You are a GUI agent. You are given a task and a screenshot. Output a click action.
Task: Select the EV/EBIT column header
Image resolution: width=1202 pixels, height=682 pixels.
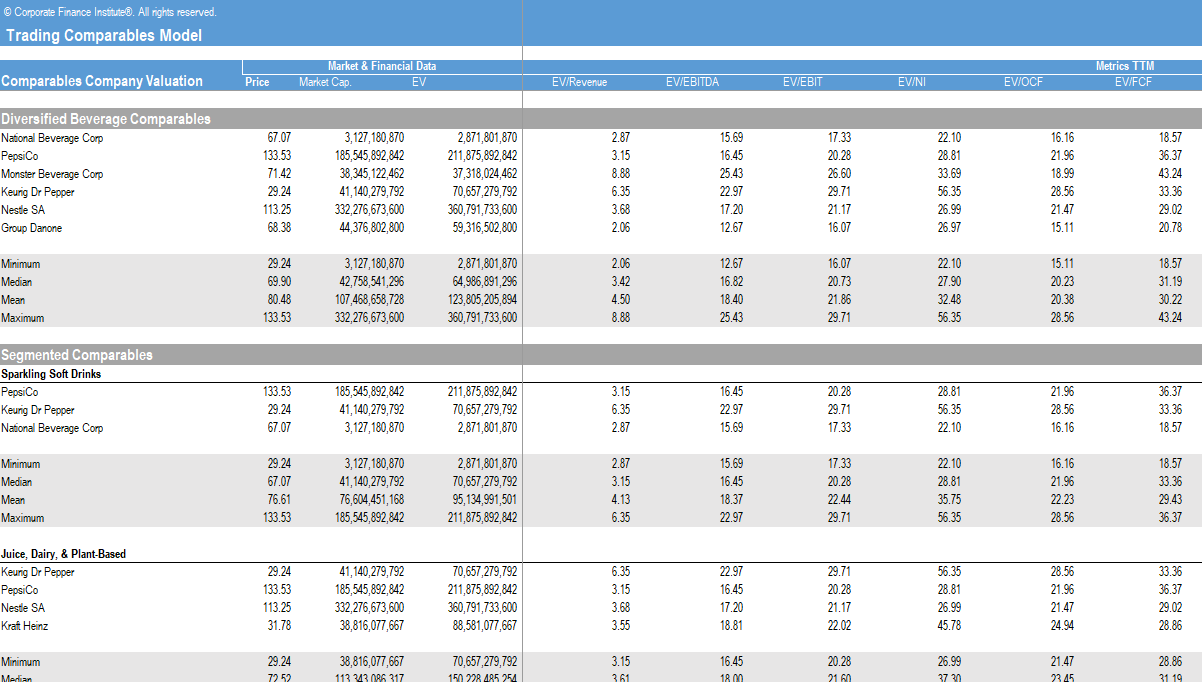click(802, 82)
